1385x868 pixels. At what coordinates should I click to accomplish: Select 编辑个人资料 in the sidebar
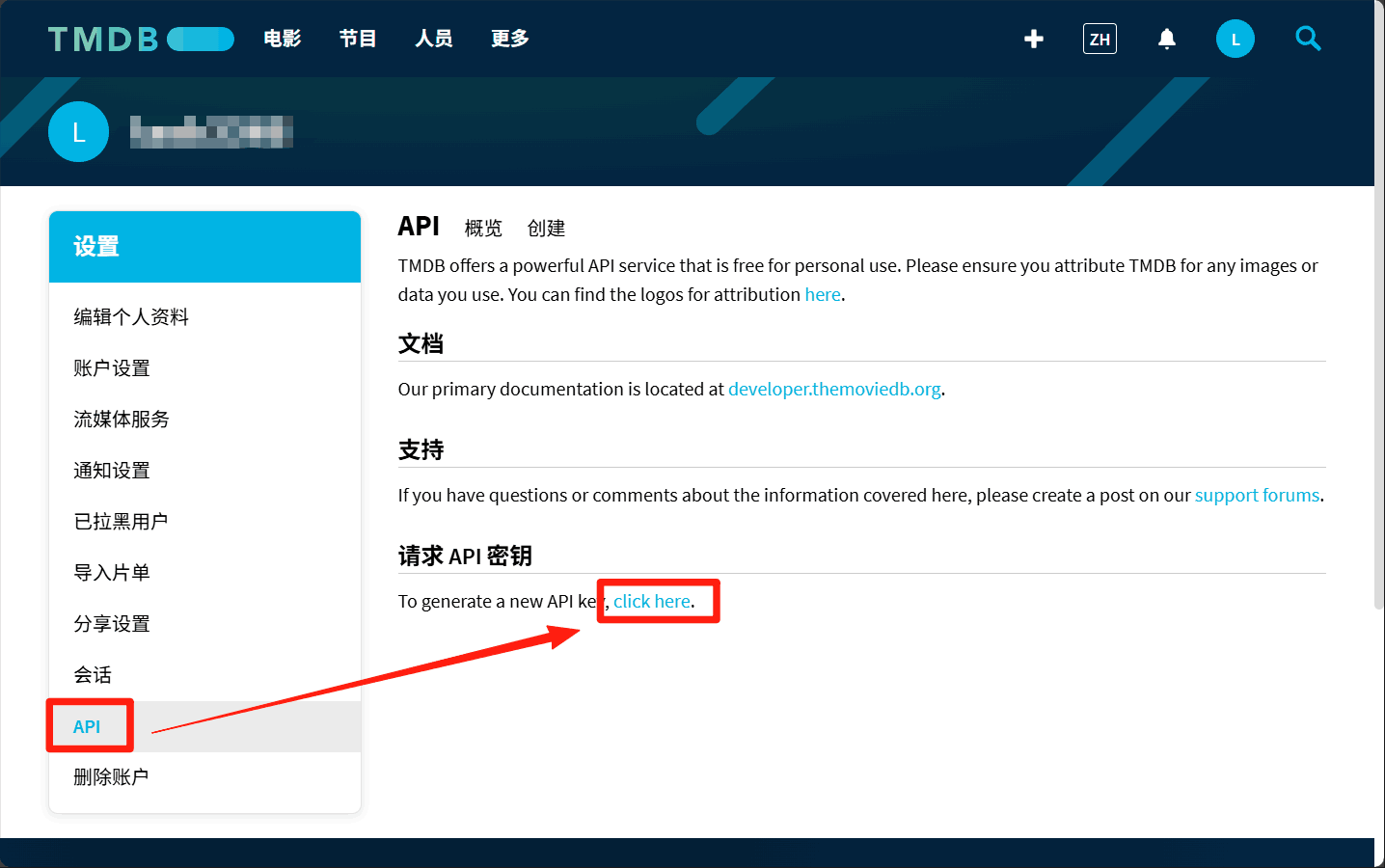click(130, 316)
